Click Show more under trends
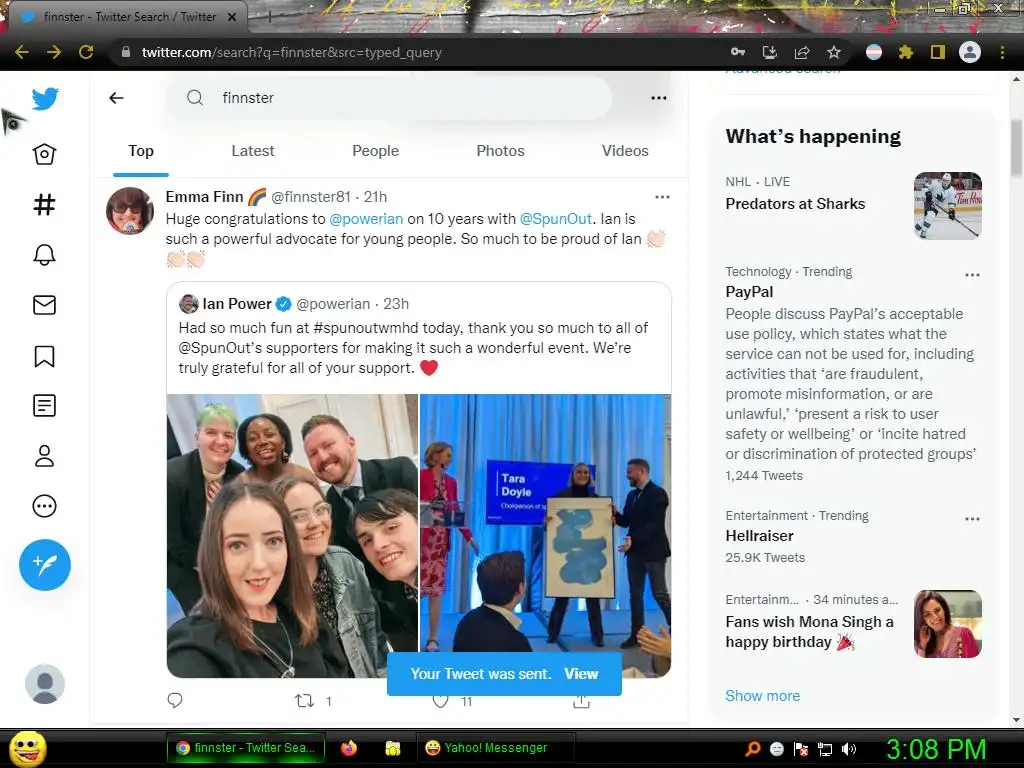Image resolution: width=1024 pixels, height=768 pixels. 762,696
